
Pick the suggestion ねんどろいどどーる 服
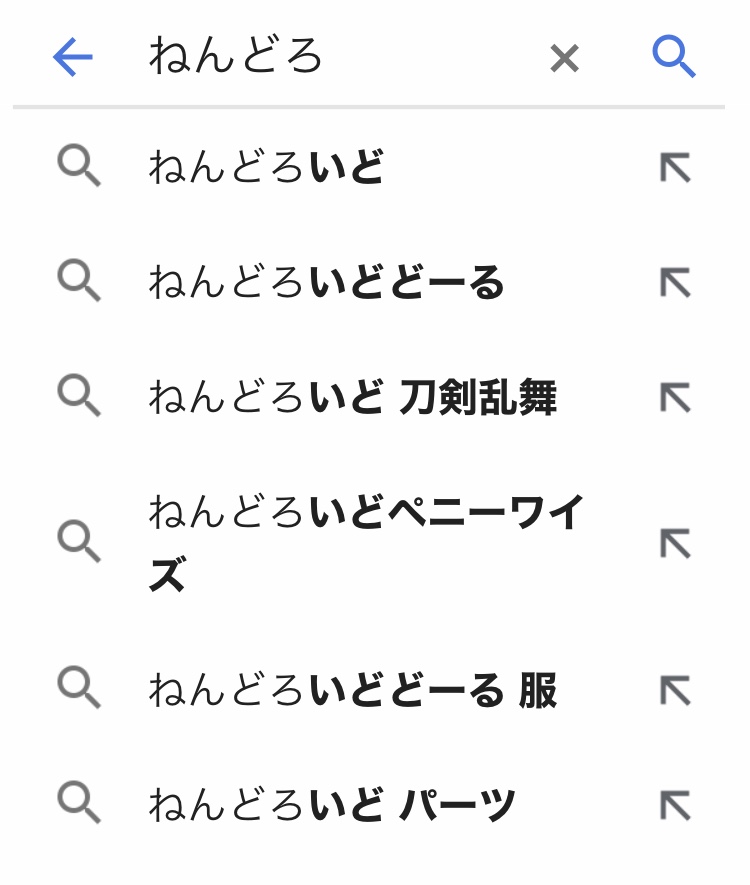(x=352, y=690)
